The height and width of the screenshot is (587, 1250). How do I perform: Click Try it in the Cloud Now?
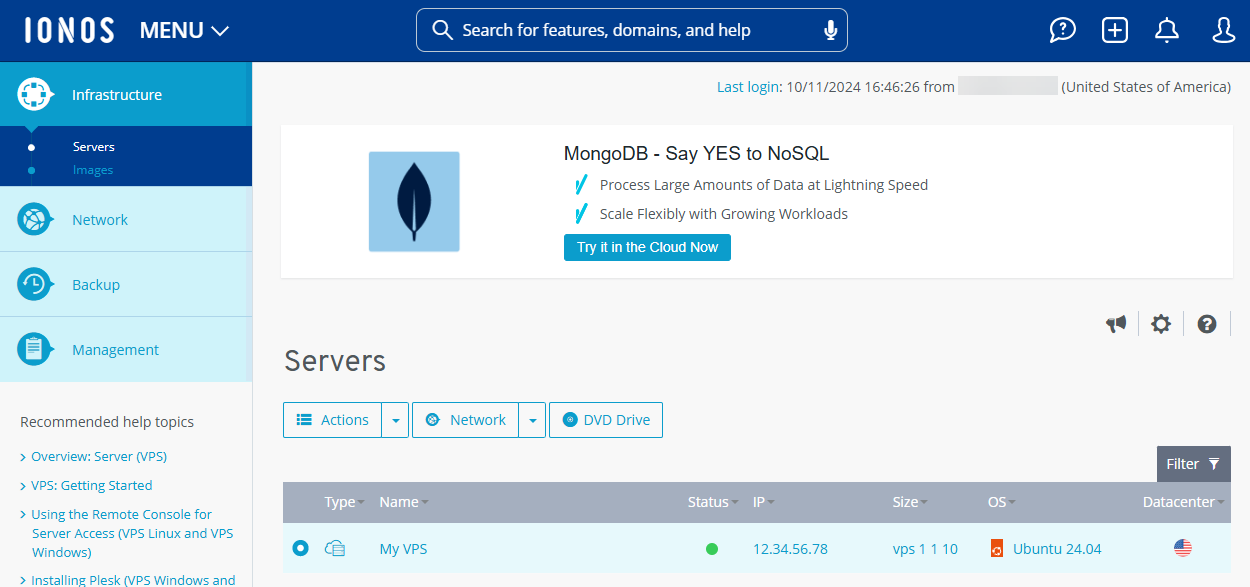click(x=646, y=247)
